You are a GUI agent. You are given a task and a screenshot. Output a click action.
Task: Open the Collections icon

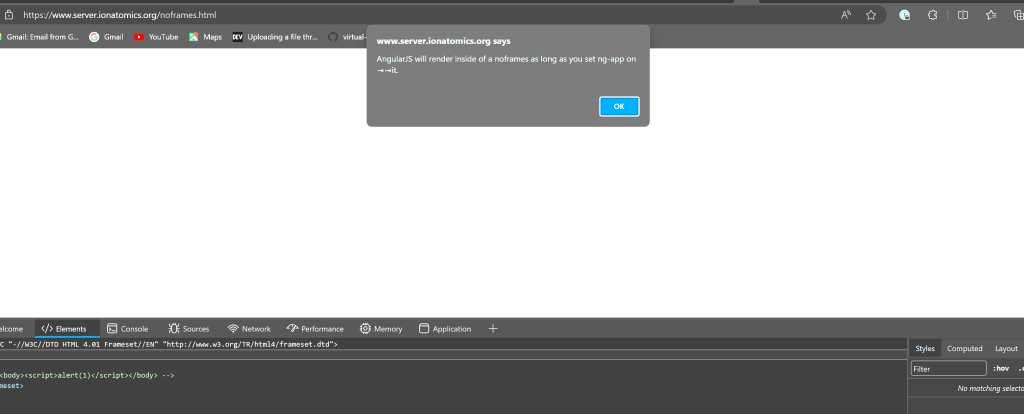pos(1017,15)
